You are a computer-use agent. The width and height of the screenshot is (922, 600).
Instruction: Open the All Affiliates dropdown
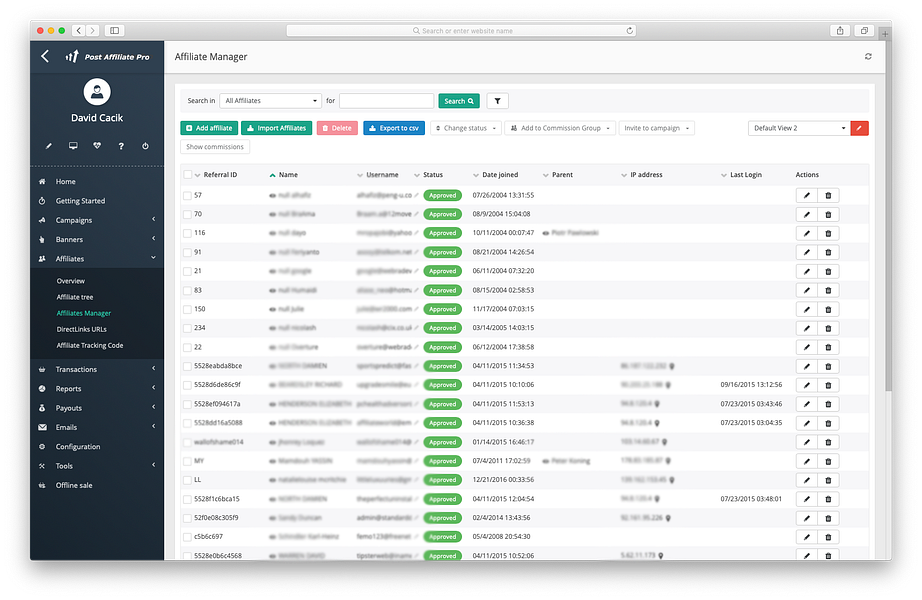(270, 100)
